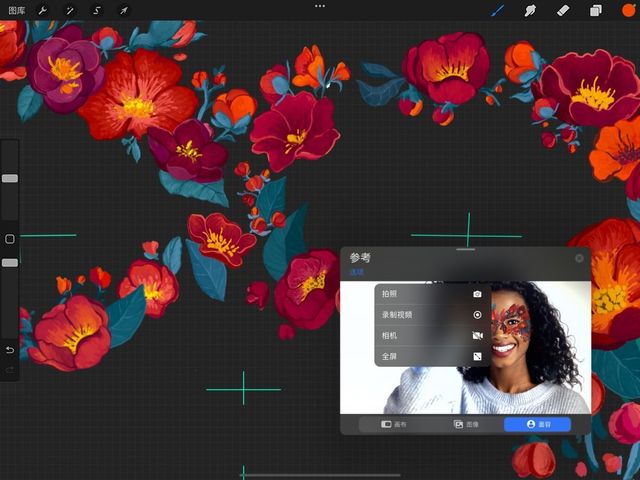This screenshot has height=480, width=640.
Task: Open the orange active color swatch
Action: pyautogui.click(x=629, y=10)
